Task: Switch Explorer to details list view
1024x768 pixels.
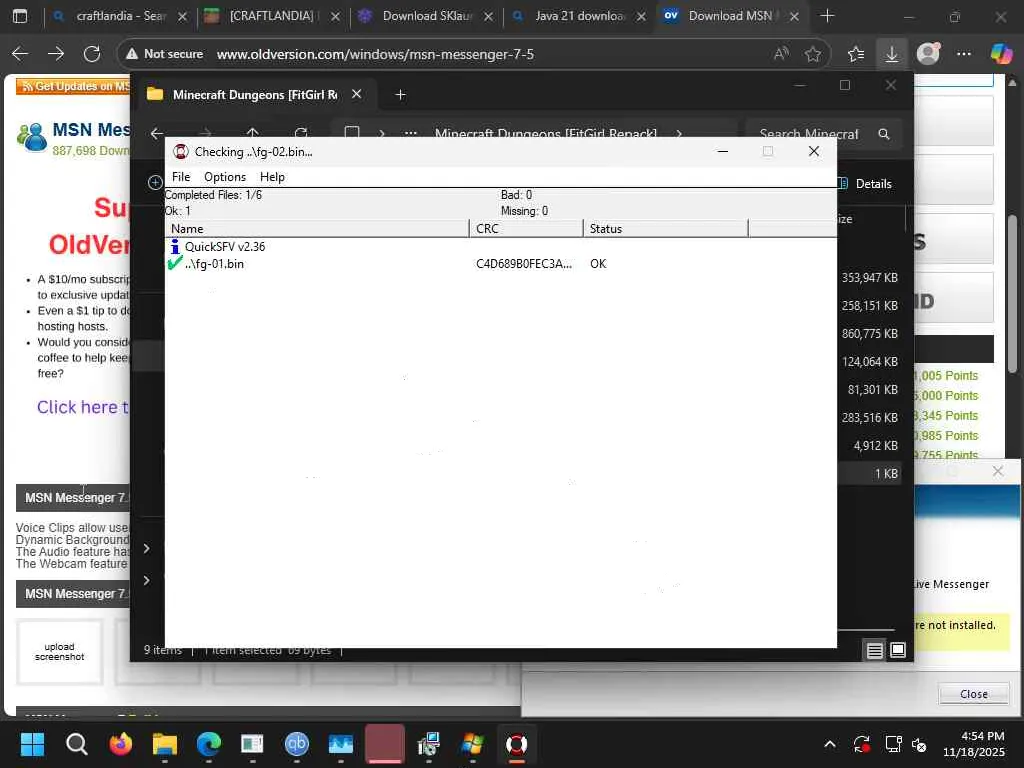Action: point(874,650)
